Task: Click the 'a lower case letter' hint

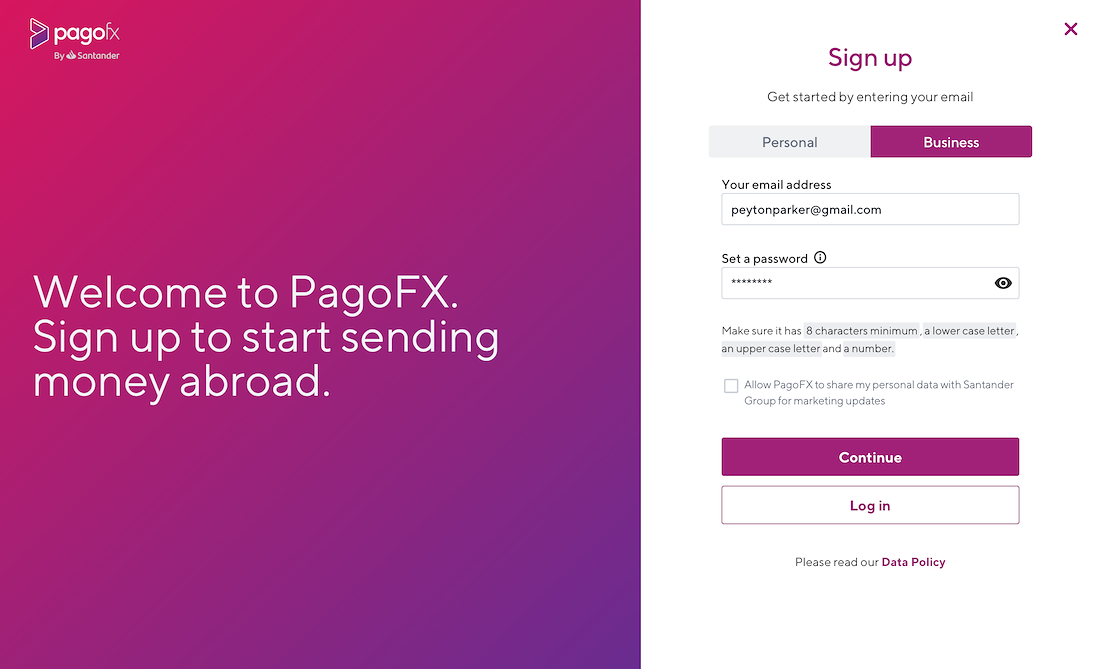Action: click(970, 330)
